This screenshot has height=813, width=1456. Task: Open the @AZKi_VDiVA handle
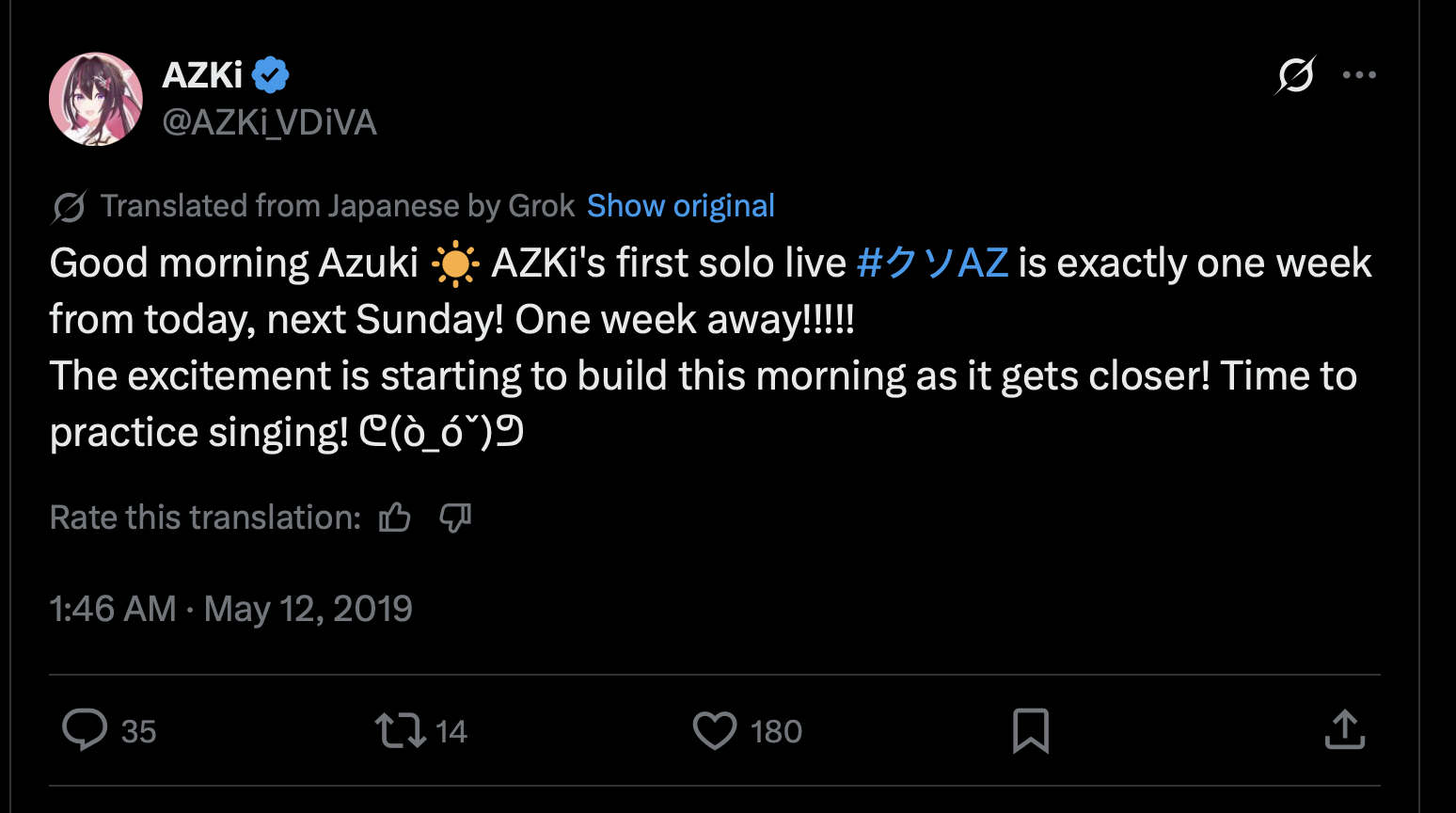(269, 122)
